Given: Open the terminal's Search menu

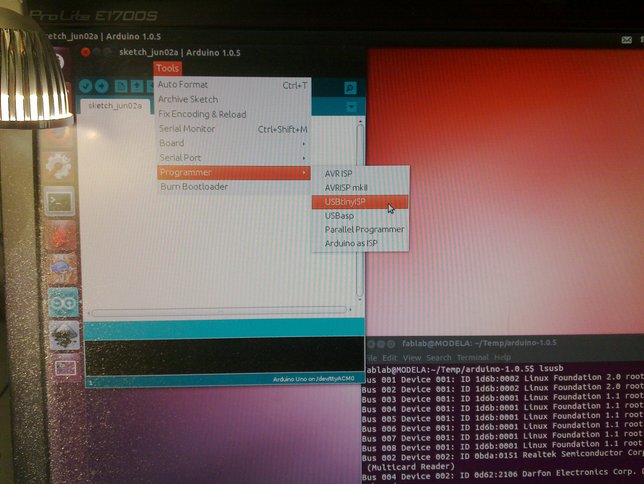Looking at the screenshot, I should coord(439,358).
